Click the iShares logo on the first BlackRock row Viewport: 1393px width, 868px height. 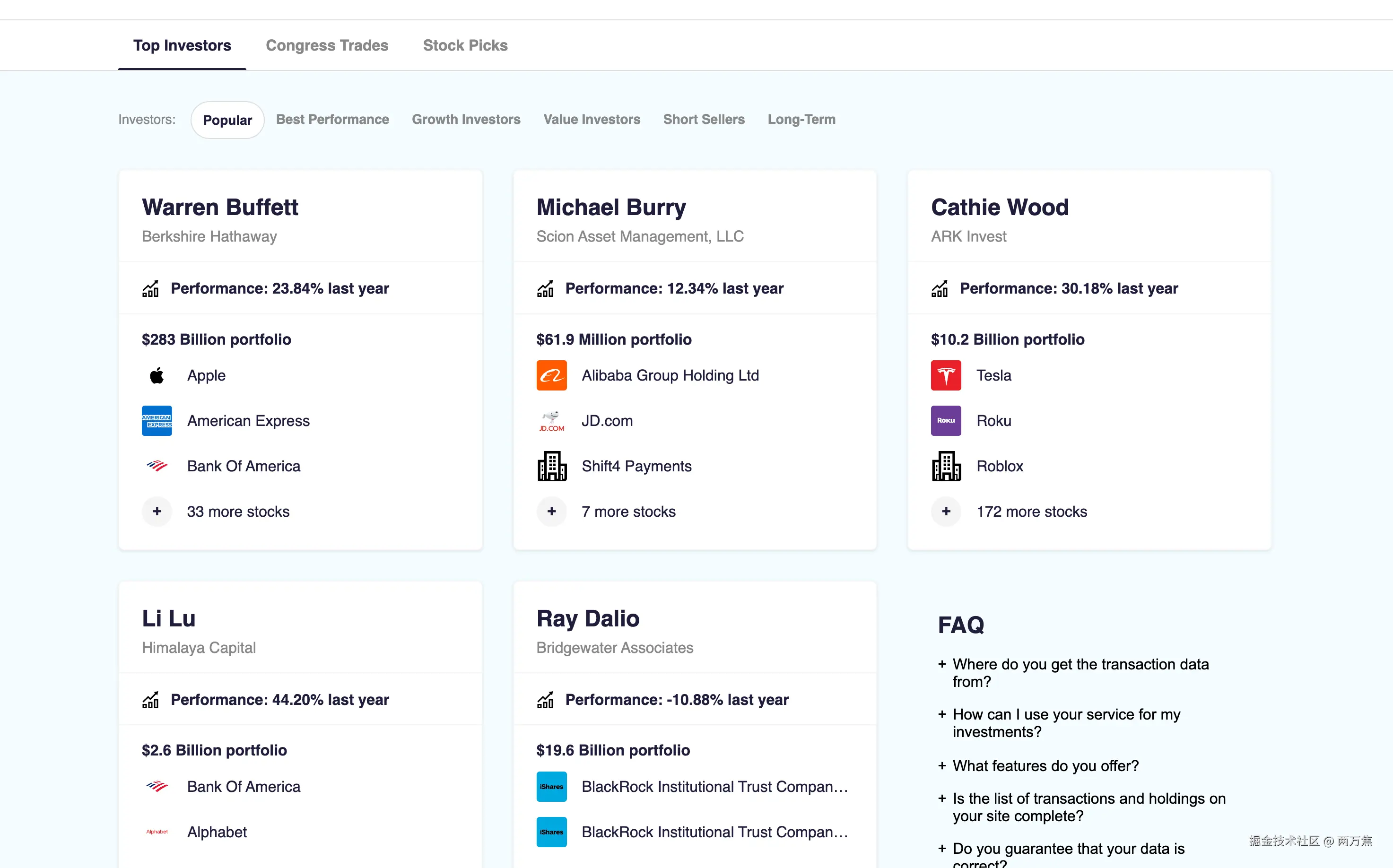click(551, 787)
